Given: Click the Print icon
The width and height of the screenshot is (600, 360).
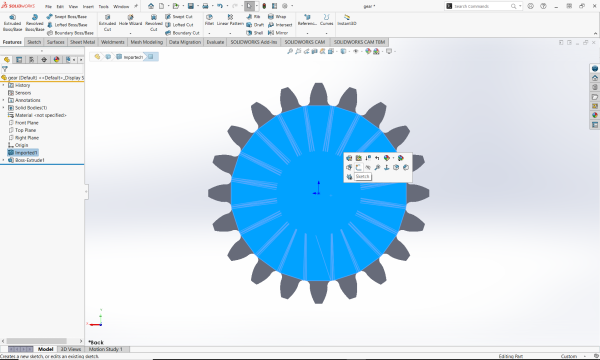Looking at the screenshot, I should [x=205, y=6].
